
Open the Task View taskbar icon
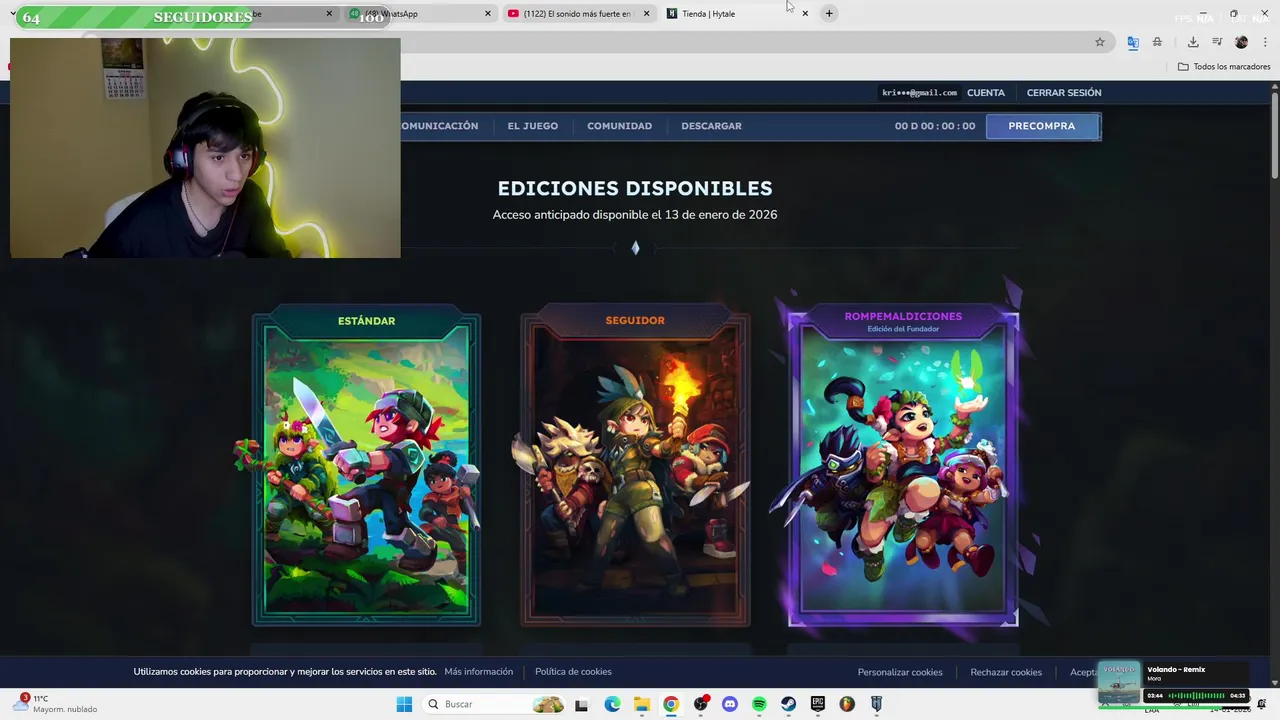point(581,704)
